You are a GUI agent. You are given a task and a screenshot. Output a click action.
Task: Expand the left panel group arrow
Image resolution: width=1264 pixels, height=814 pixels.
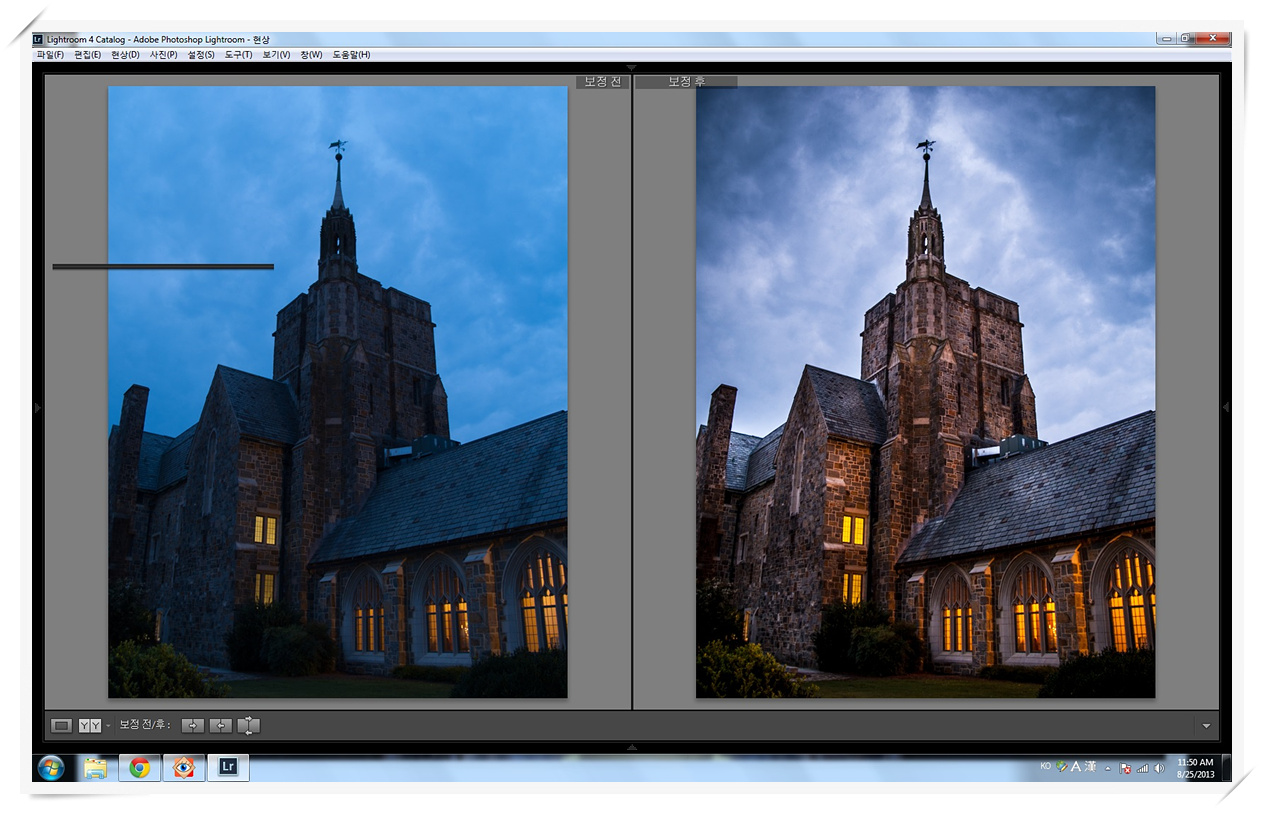click(x=37, y=407)
